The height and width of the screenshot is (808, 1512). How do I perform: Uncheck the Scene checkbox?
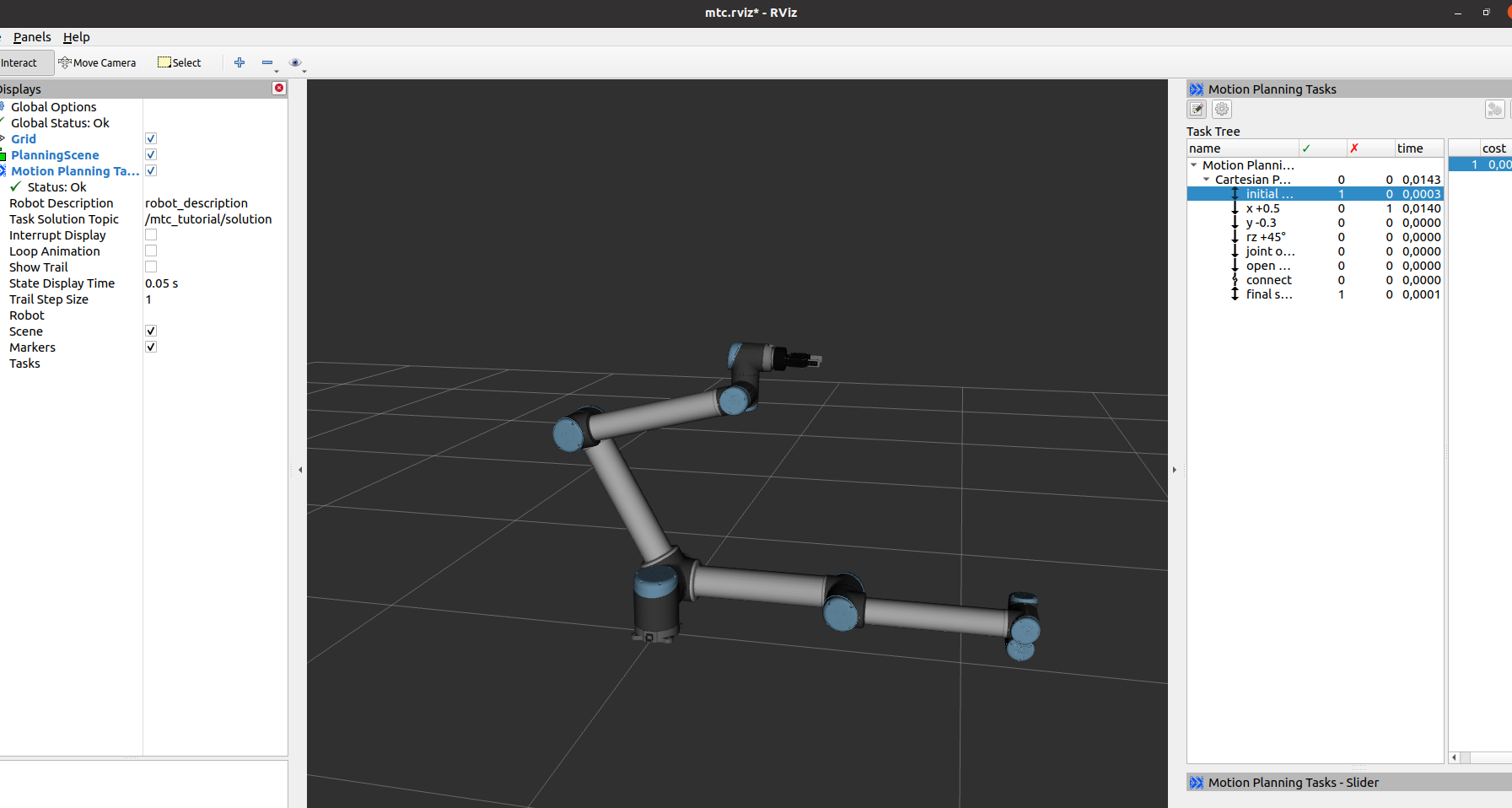(x=151, y=331)
